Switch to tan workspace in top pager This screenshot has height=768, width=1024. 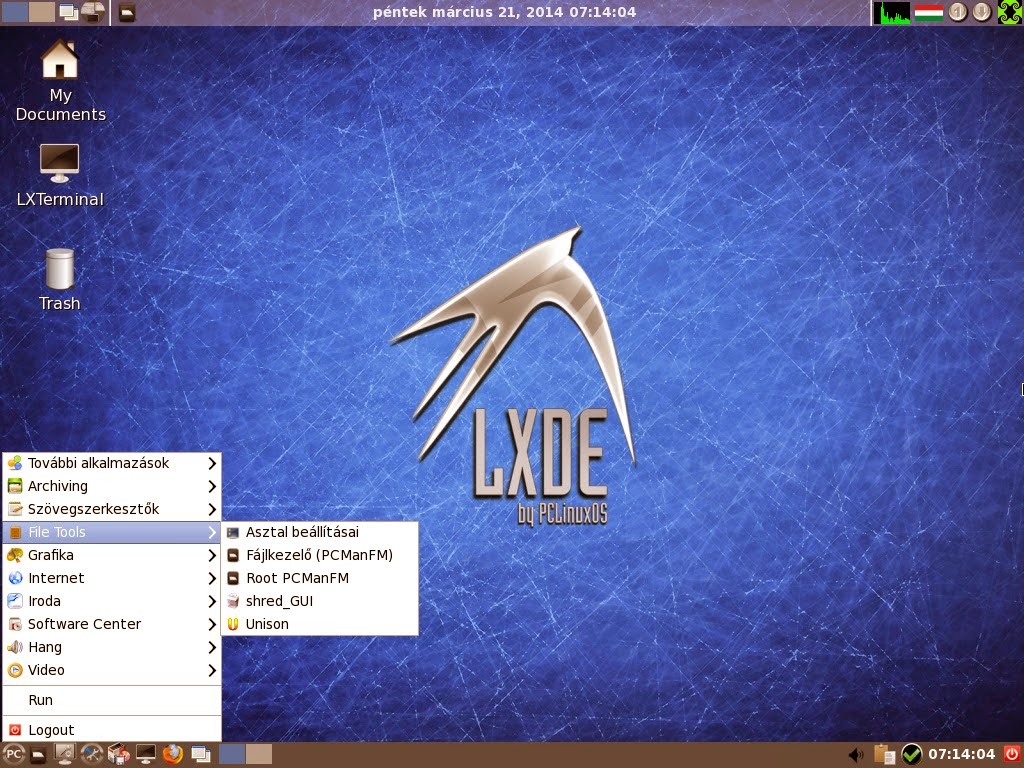(x=42, y=12)
